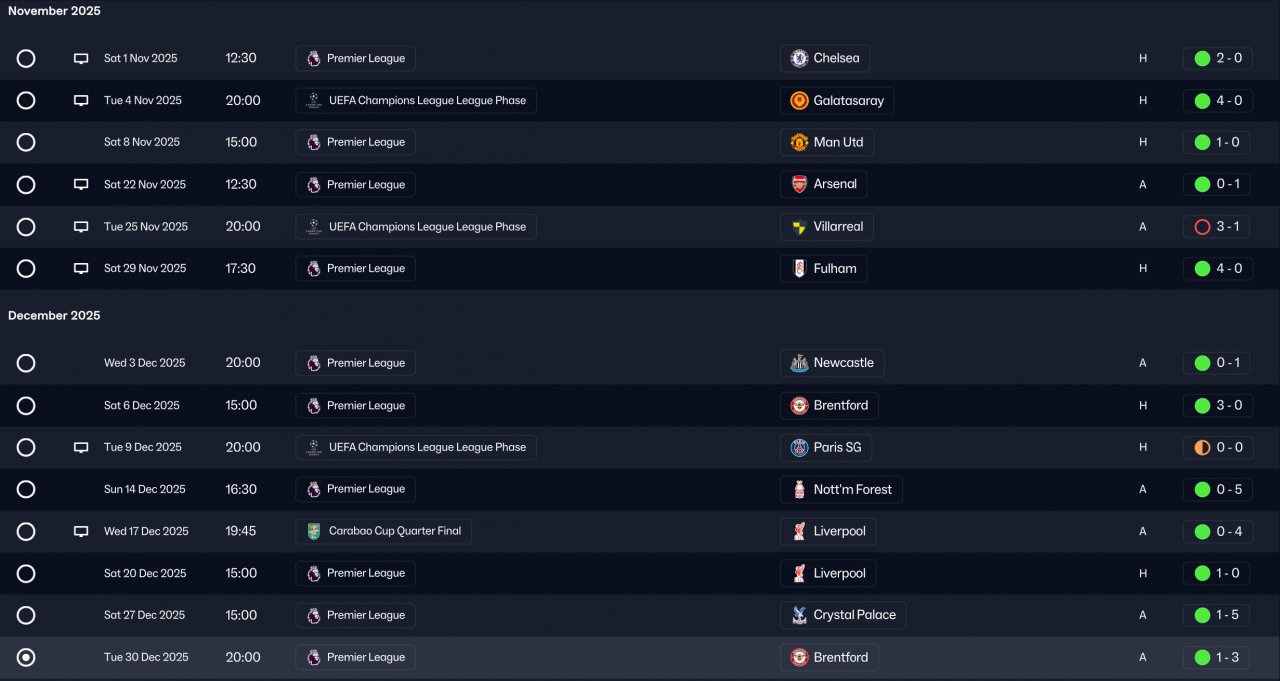Click the Crystal Palace club badge icon

coord(799,616)
